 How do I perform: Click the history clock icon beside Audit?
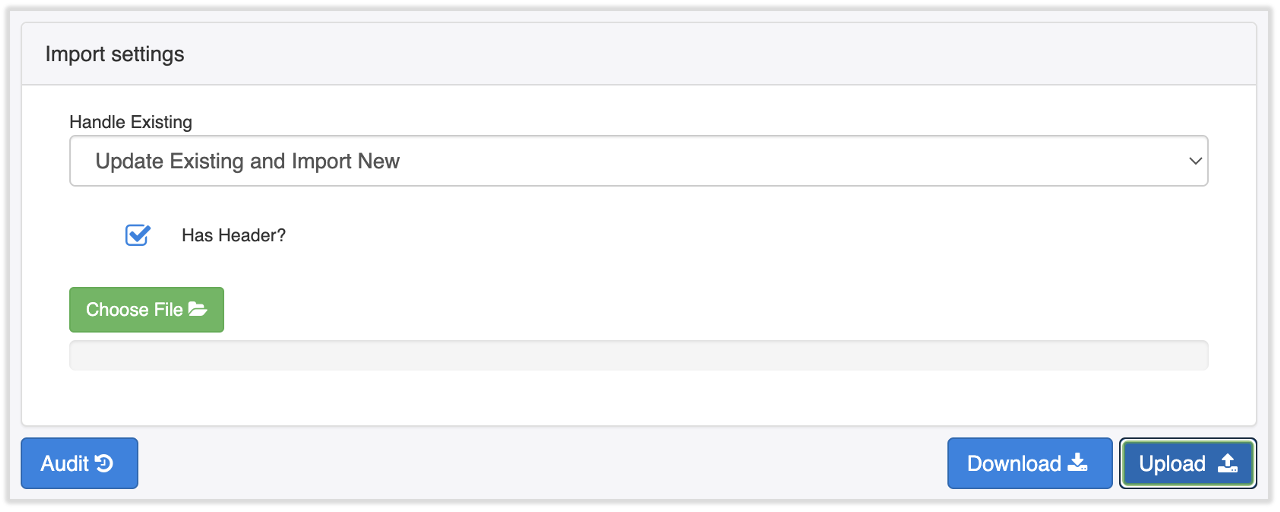pyautogui.click(x=104, y=464)
